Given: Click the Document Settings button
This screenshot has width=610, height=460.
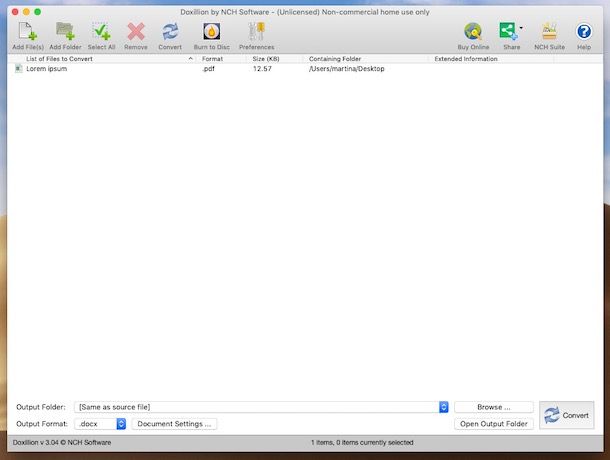Looking at the screenshot, I should [x=174, y=424].
